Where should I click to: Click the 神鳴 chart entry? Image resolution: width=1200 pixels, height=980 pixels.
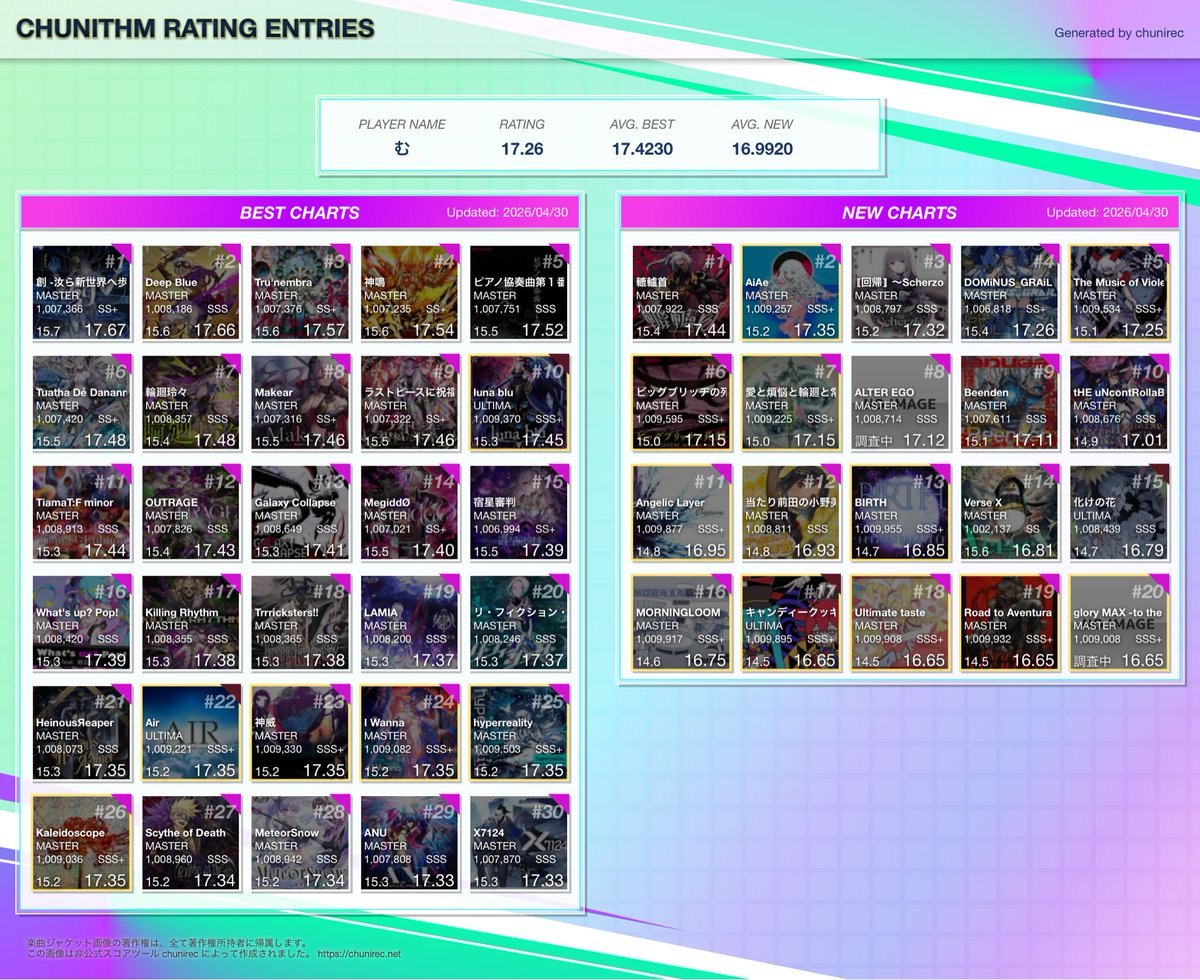410,292
